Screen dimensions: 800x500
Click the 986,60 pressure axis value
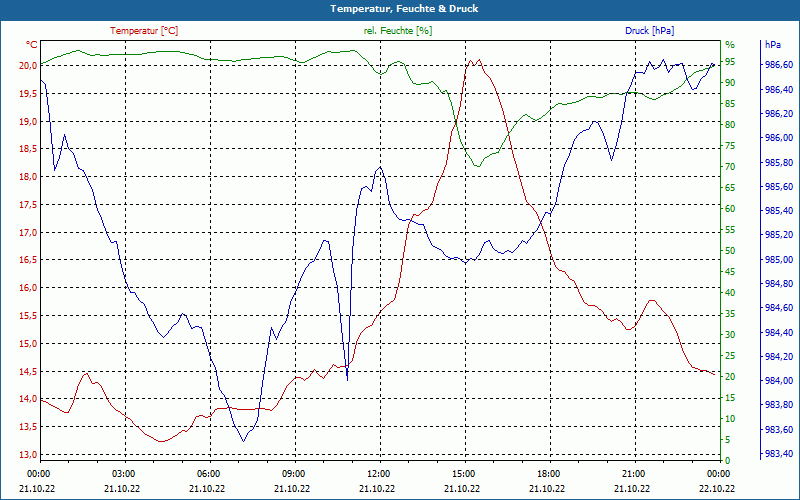tap(779, 65)
